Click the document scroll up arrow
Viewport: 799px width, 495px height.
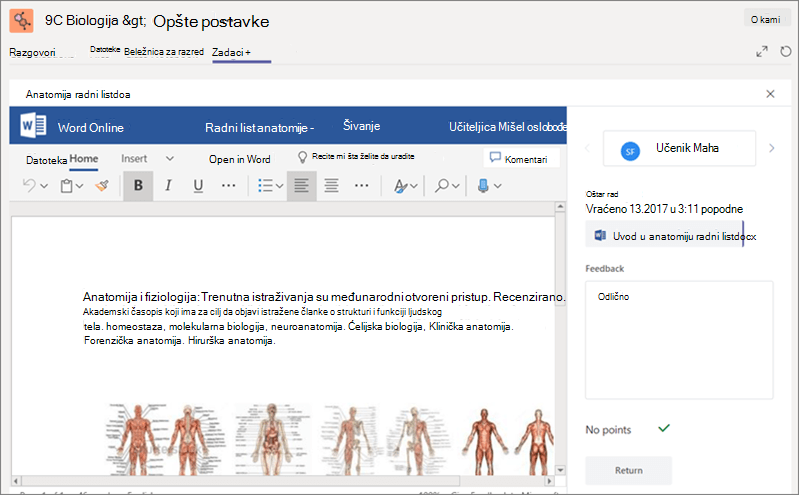560,206
